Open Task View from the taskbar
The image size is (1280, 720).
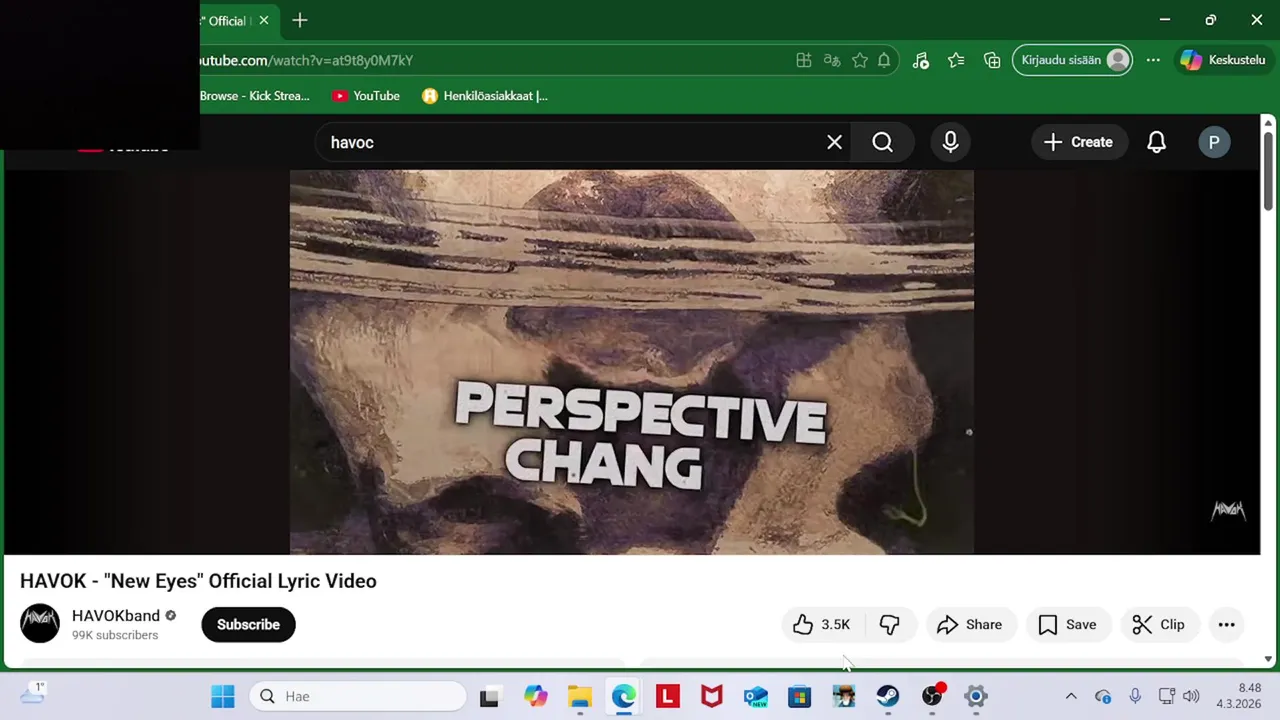point(489,696)
